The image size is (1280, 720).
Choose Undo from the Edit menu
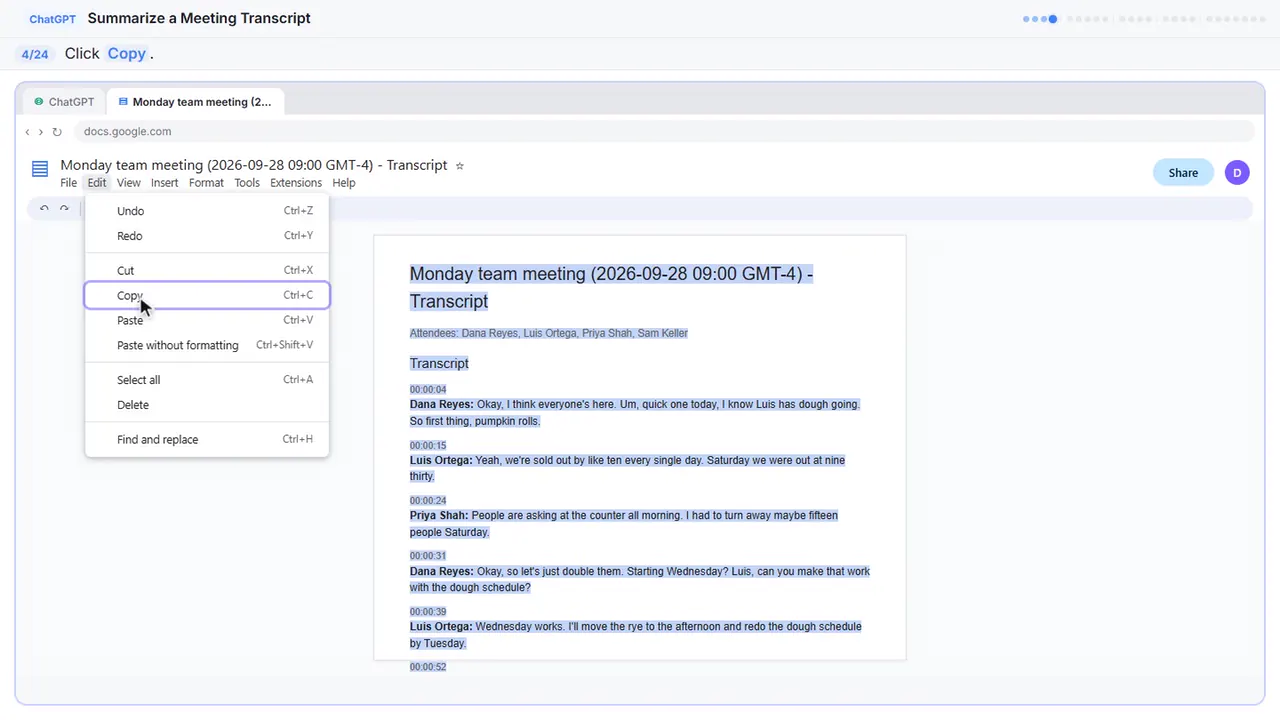(207, 211)
